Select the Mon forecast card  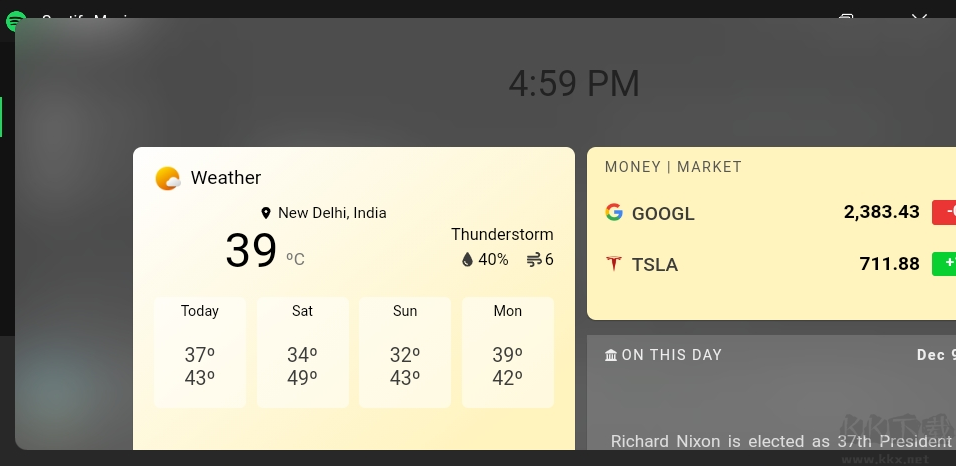coord(508,352)
